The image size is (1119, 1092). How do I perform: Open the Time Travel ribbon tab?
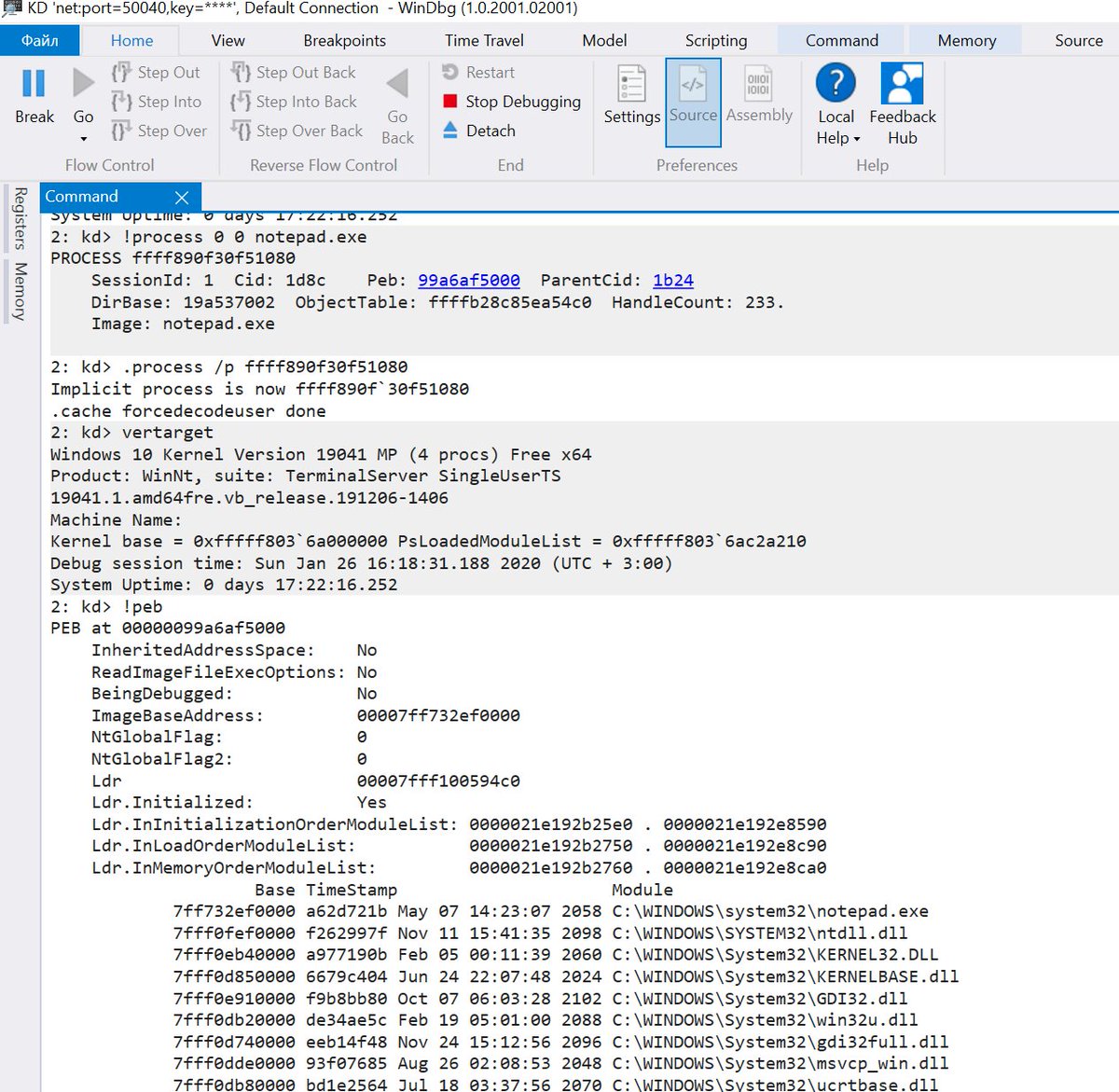pos(484,41)
